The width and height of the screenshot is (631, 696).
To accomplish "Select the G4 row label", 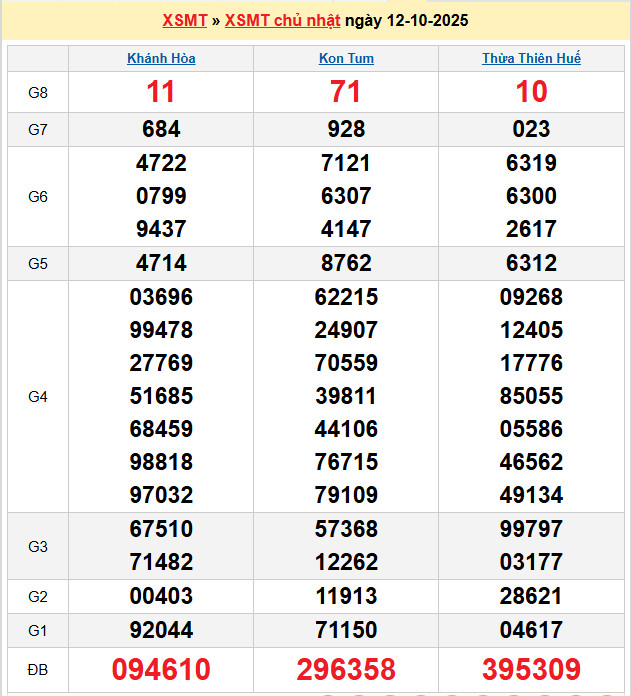I will click(x=38, y=397).
